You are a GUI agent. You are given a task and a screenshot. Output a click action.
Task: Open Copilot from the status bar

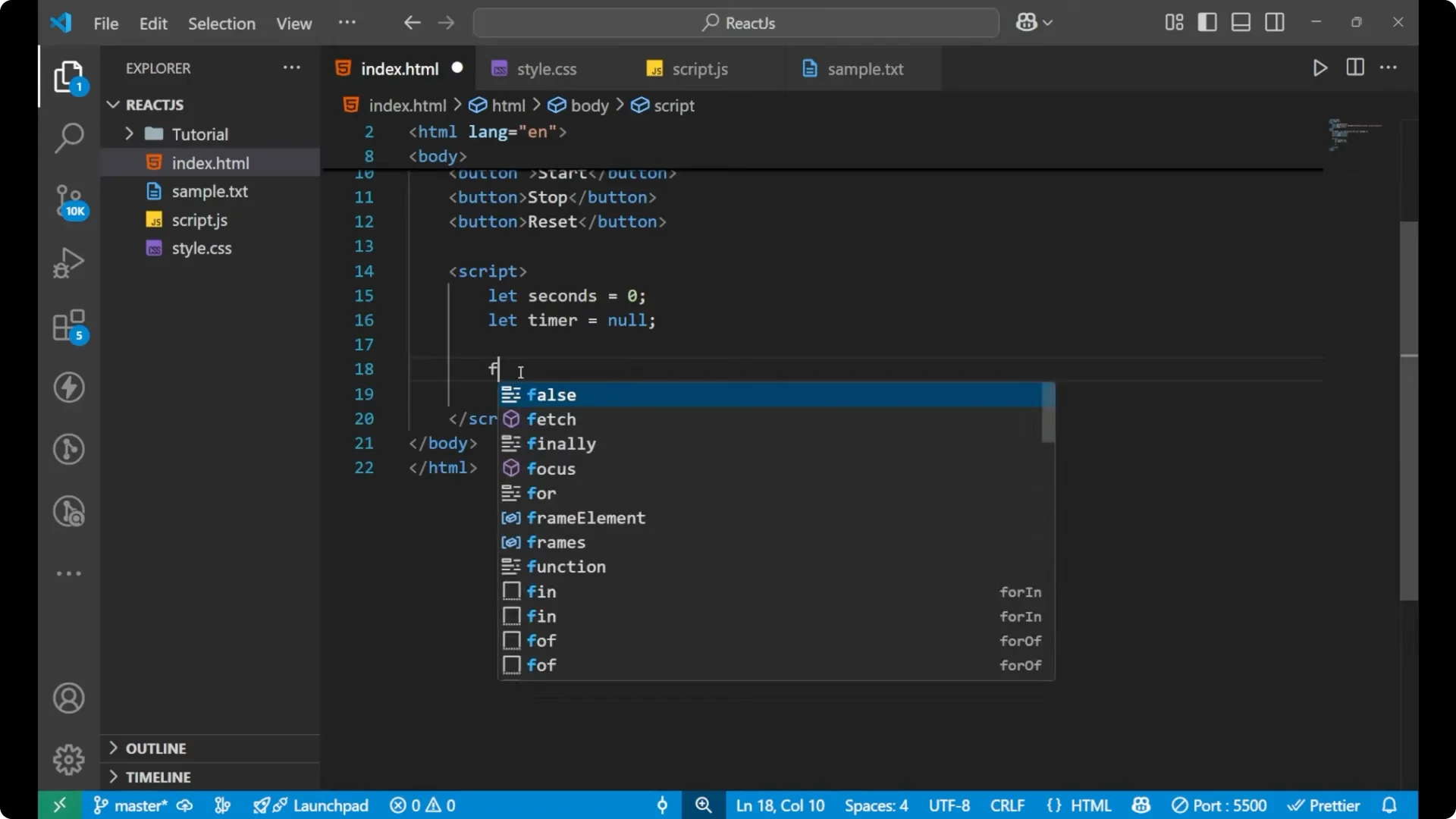(x=1141, y=805)
